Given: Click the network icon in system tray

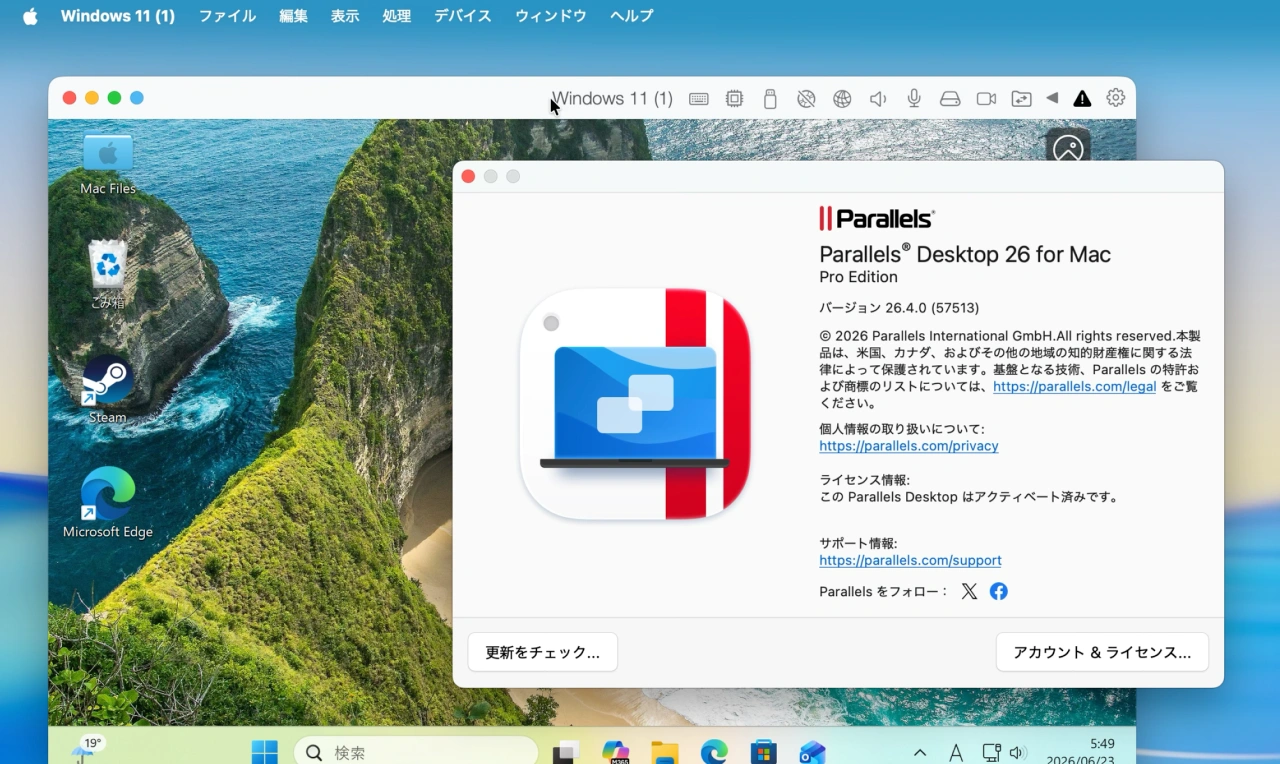Looking at the screenshot, I should coord(991,753).
